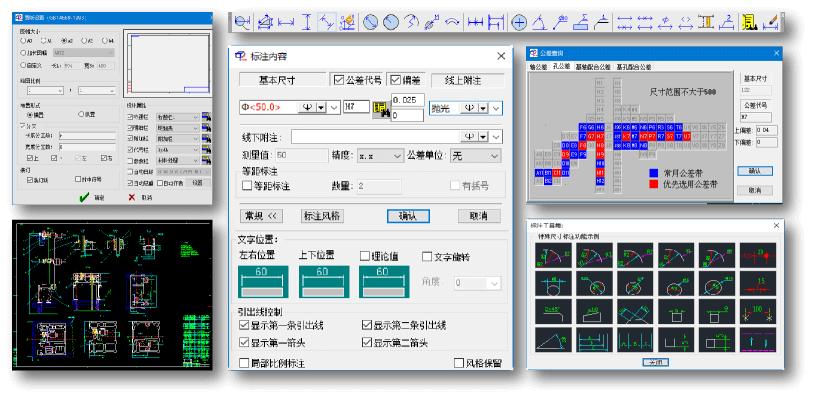Open tolerance lookup icon beside H7 field
Viewport: 813px width, 399px height.
tap(380, 109)
